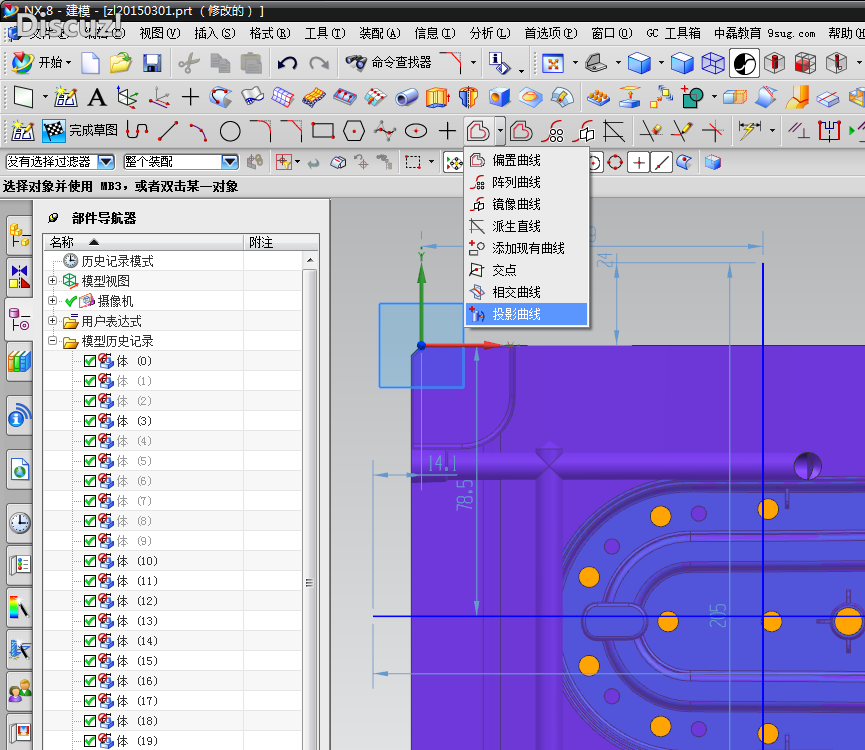Click the part navigator scrollbar up arrow

[x=310, y=260]
